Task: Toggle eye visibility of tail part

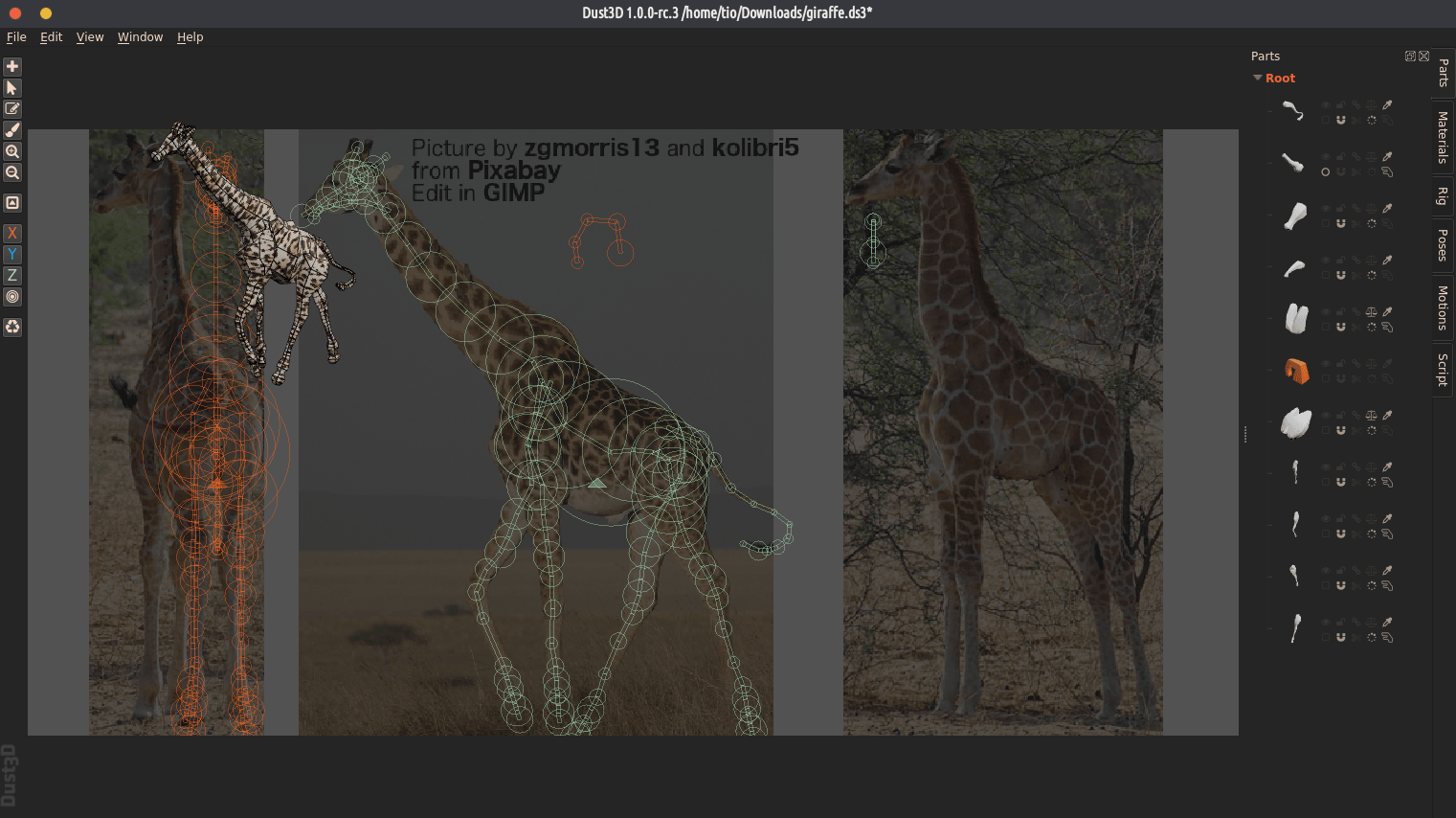Action: (x=1326, y=104)
